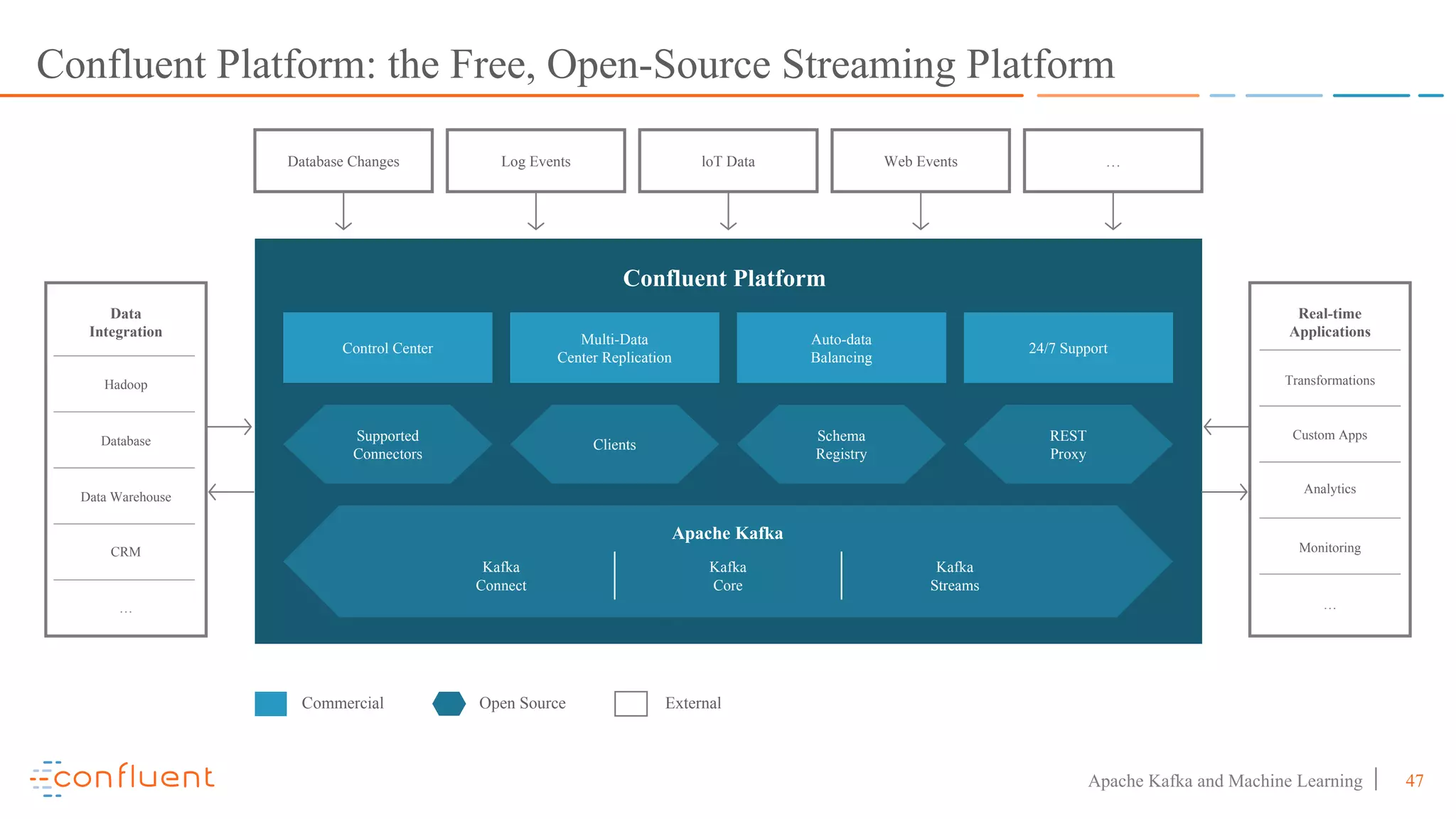Click the External white legend box

coord(631,703)
